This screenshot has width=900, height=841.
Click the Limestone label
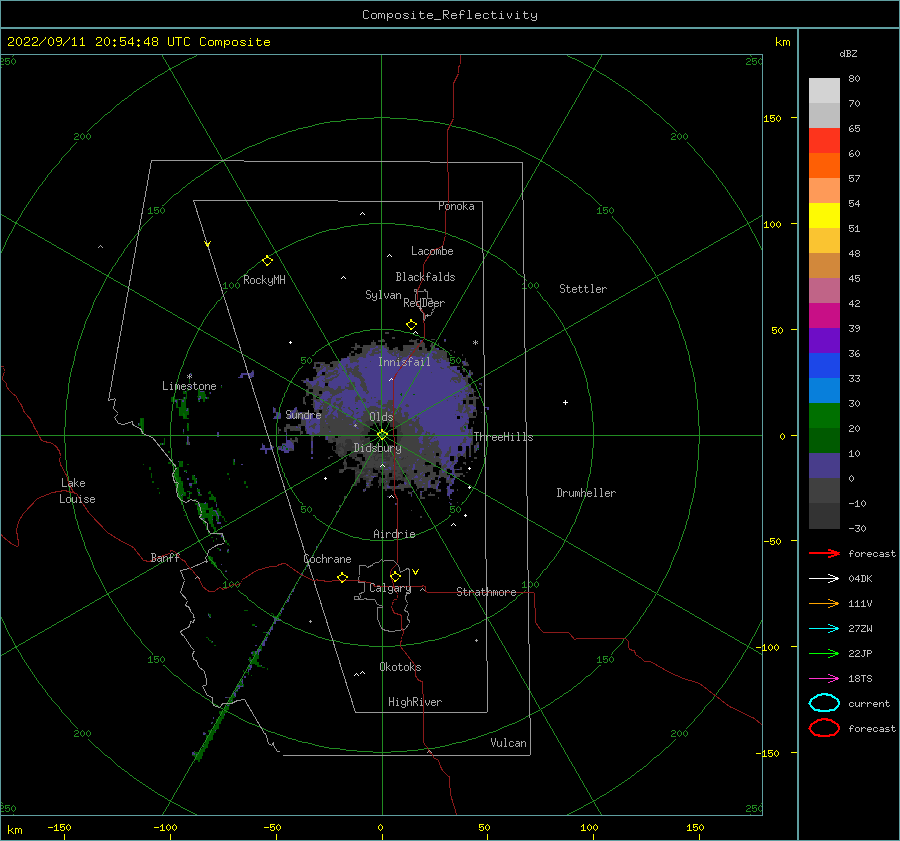point(189,386)
